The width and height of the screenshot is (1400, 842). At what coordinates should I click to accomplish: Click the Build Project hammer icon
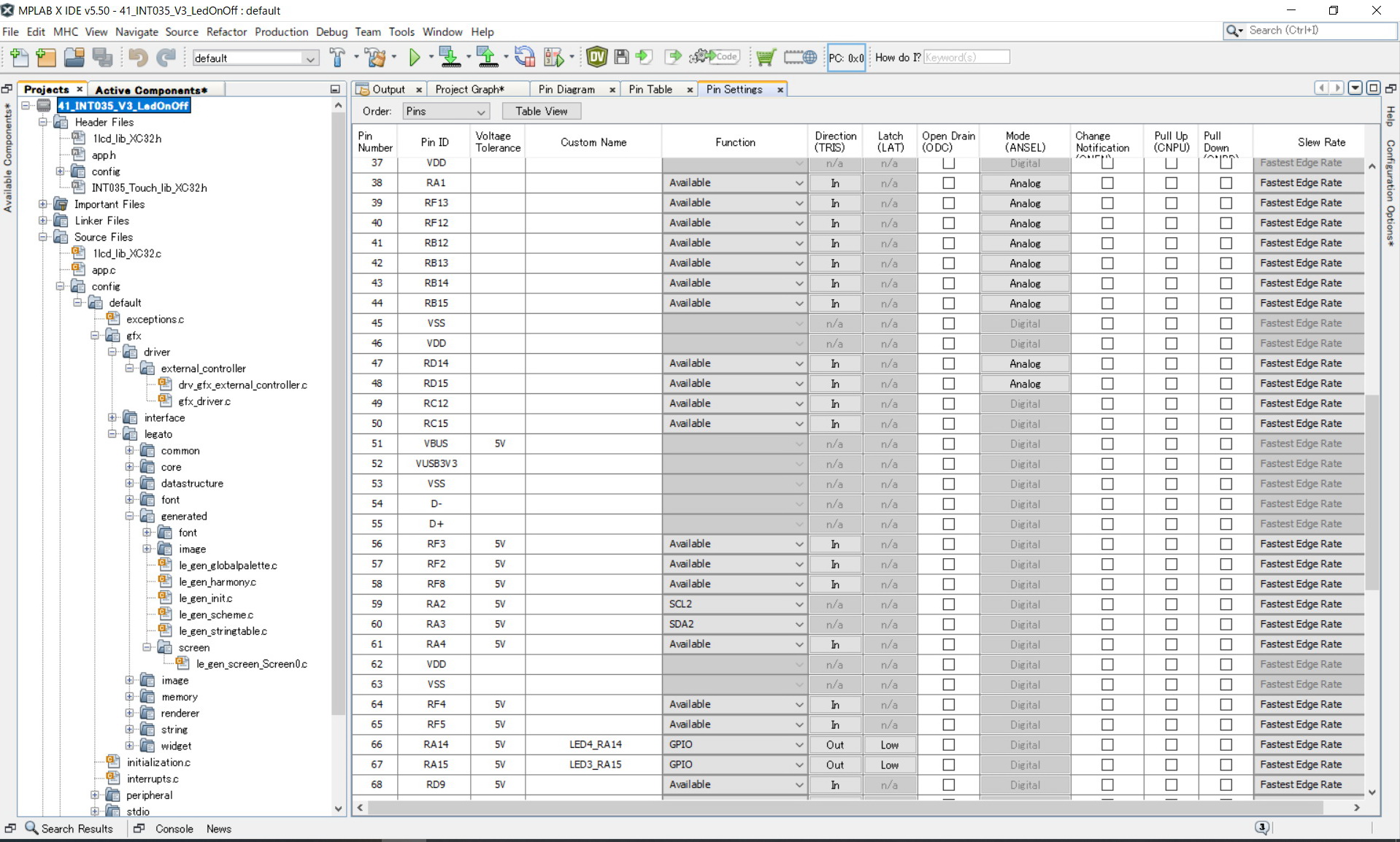click(337, 58)
